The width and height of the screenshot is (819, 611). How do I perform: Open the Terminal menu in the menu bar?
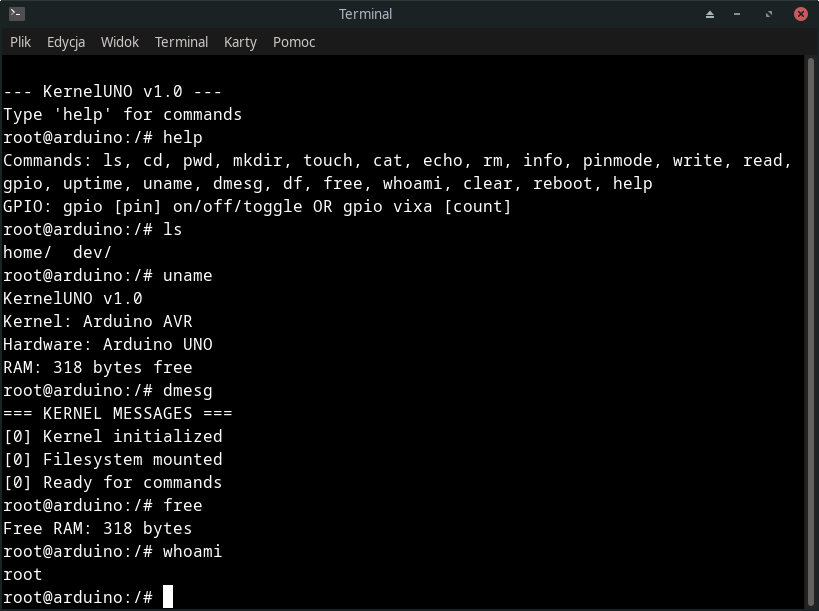[x=181, y=42]
